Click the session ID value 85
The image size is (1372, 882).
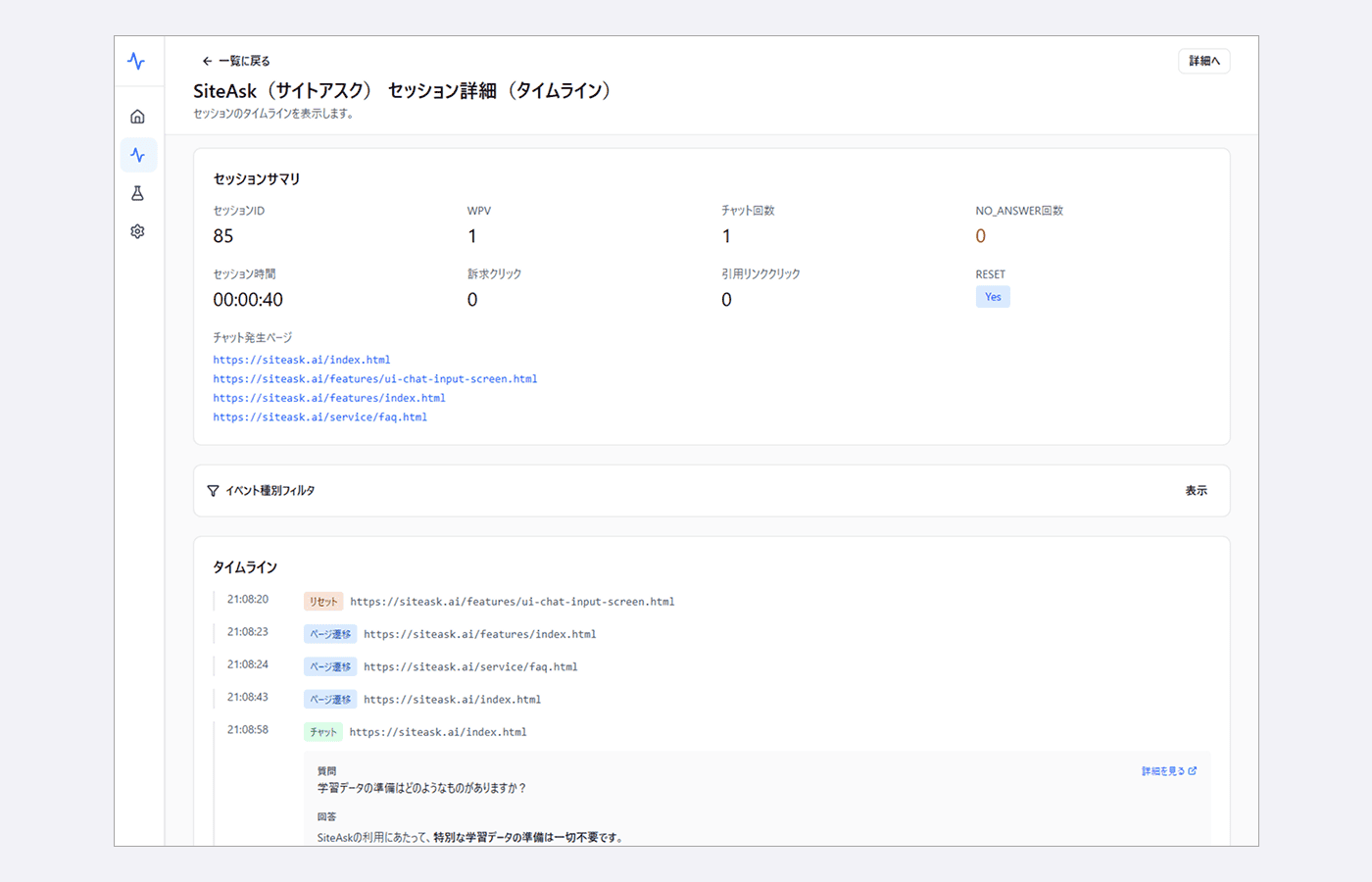223,236
